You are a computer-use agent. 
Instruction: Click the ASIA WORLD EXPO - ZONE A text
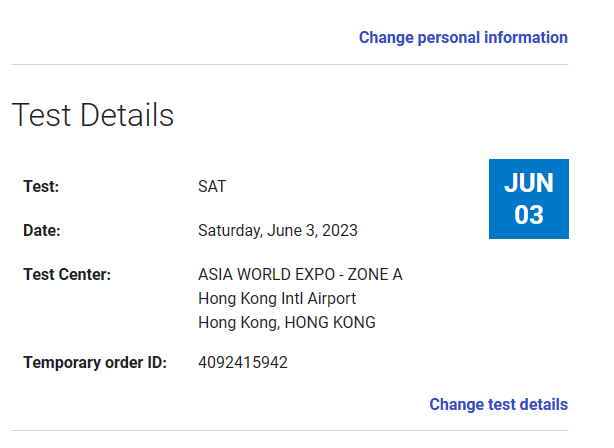point(300,275)
